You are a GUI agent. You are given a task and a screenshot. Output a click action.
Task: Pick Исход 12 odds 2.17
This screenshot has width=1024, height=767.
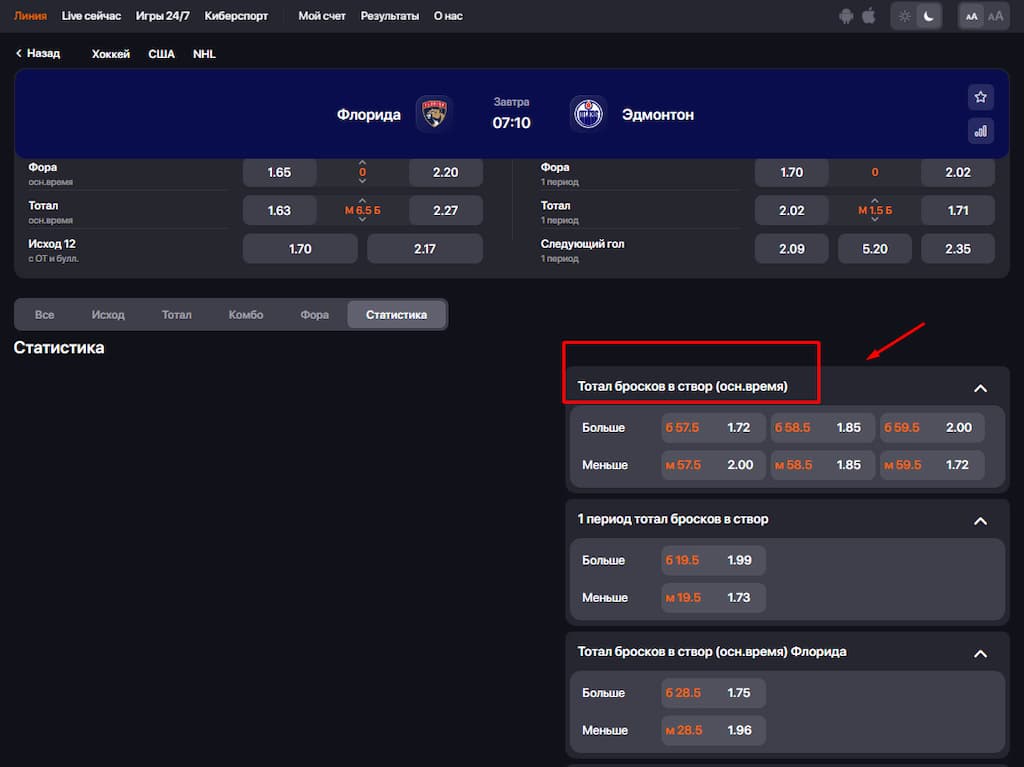tap(424, 249)
